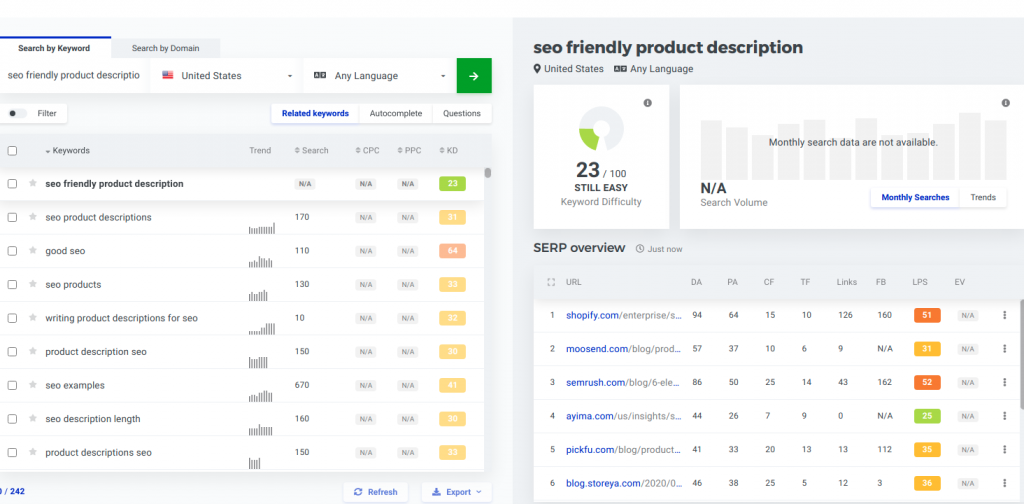Click the clock icon beside Just now
The width and height of the screenshot is (1024, 504).
coord(640,249)
